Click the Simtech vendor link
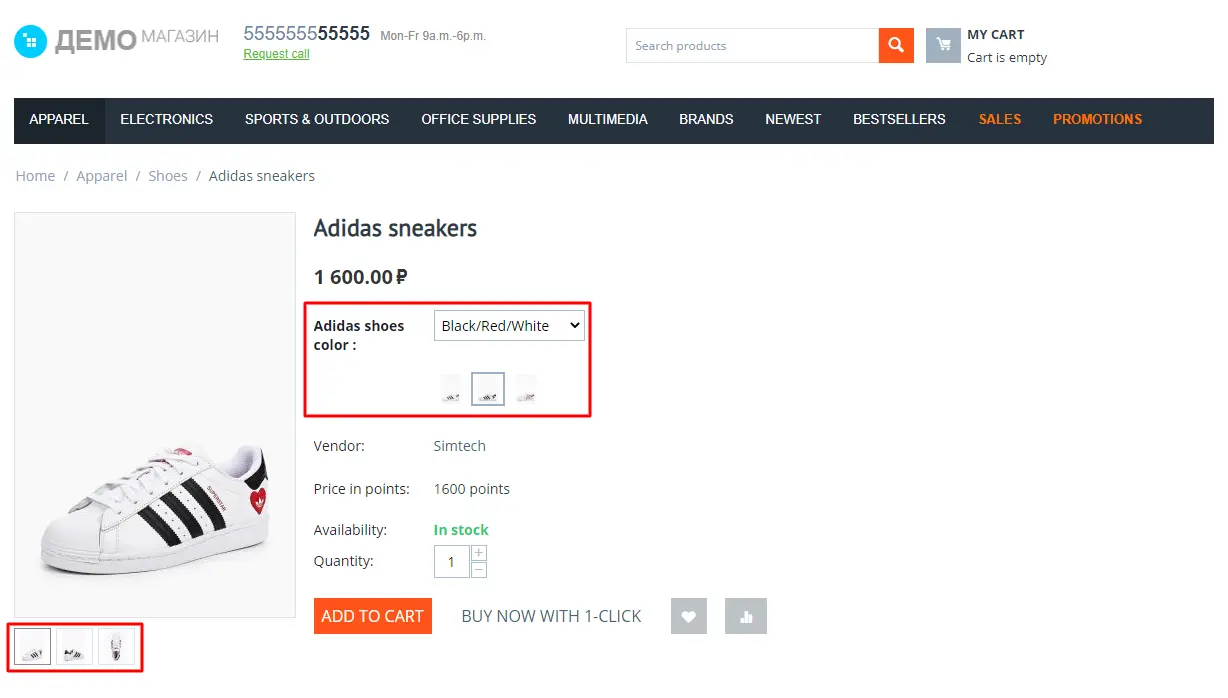 [460, 446]
